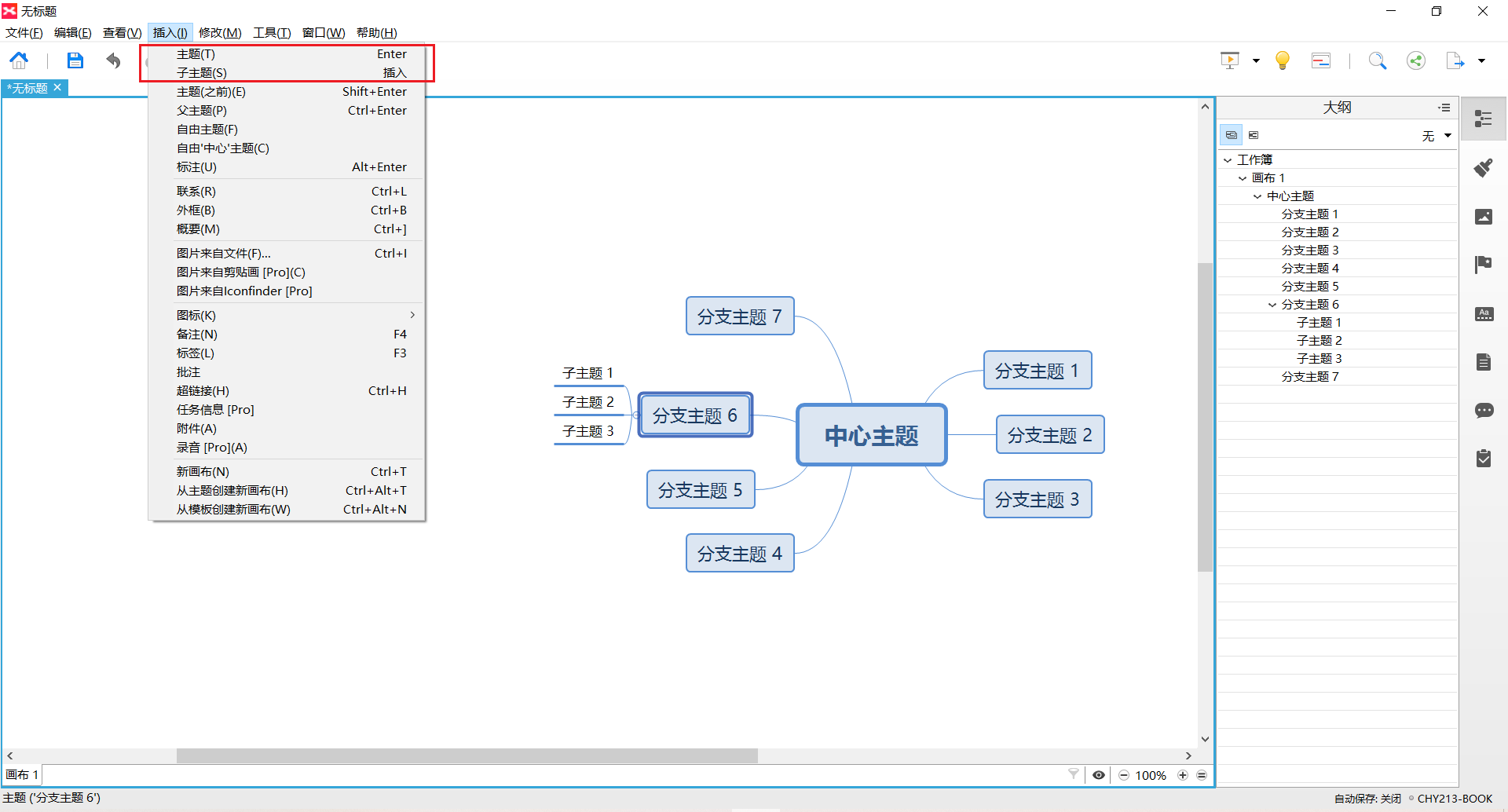Click the filter funnel icon in status bar
Viewport: 1508px width, 812px height.
pos(1074,774)
